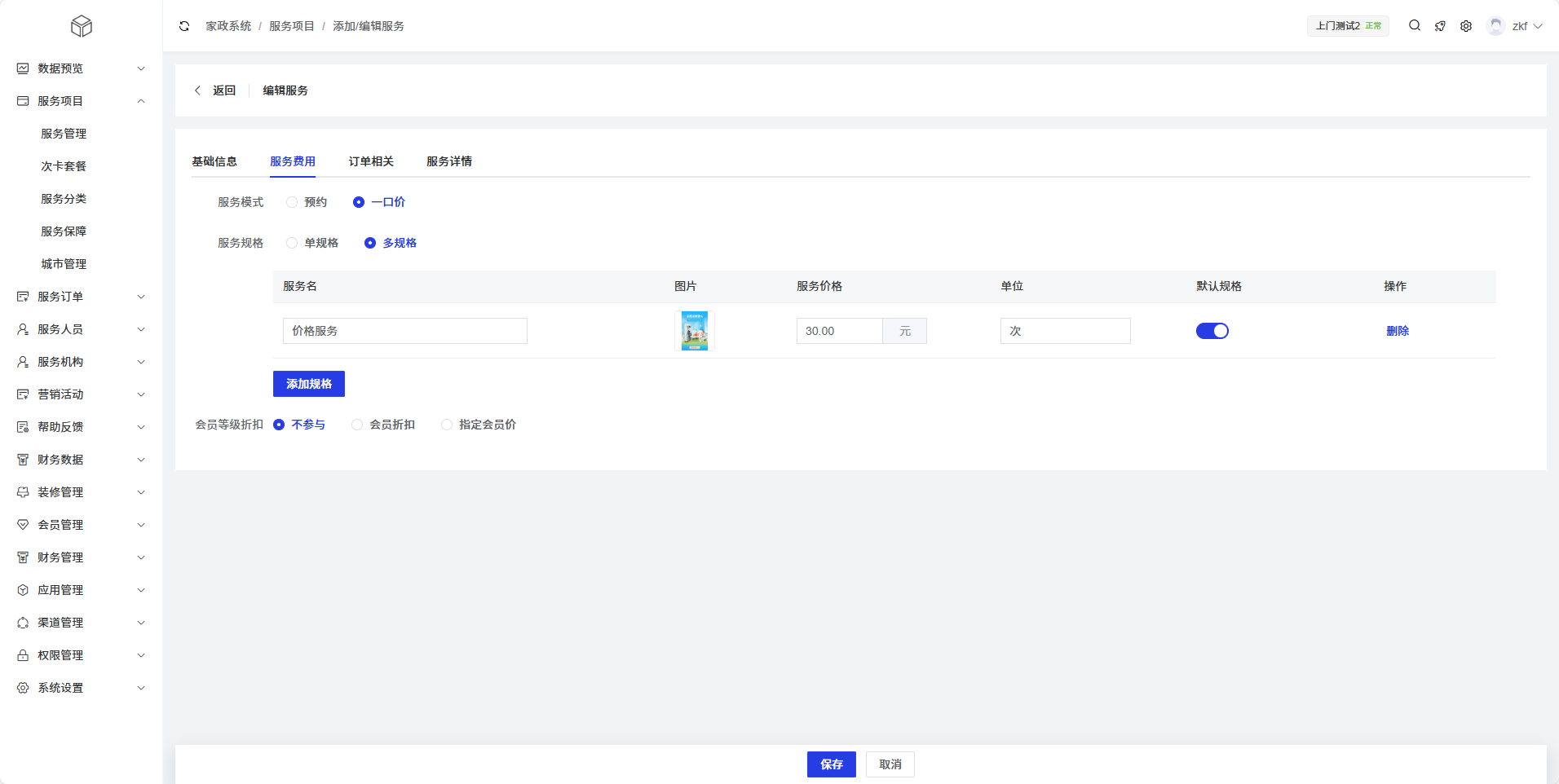Click the back arrow next to 返回

pos(197,90)
